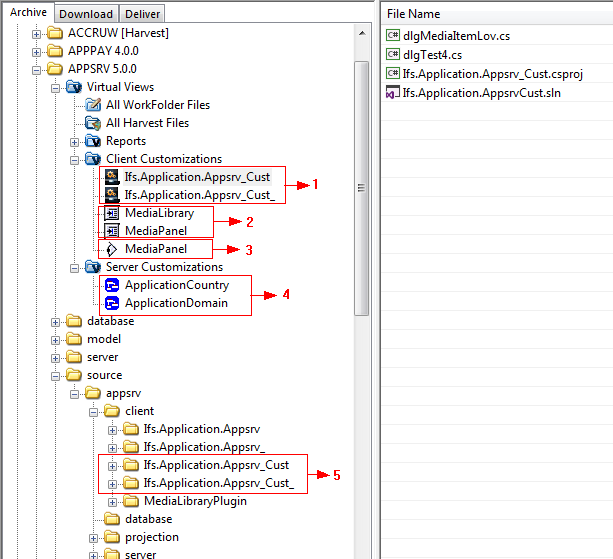Collapse the Client Customizations node

74,159
